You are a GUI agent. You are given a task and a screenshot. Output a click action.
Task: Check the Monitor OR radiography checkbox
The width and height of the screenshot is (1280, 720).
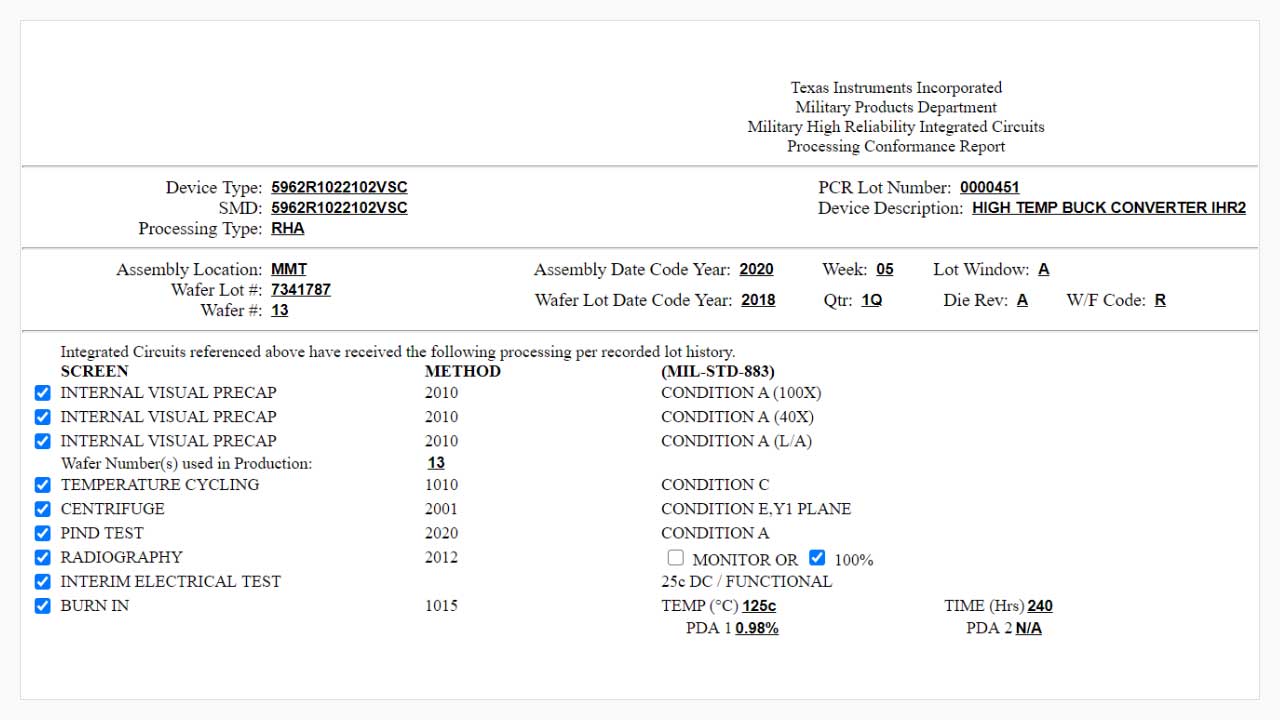point(676,558)
